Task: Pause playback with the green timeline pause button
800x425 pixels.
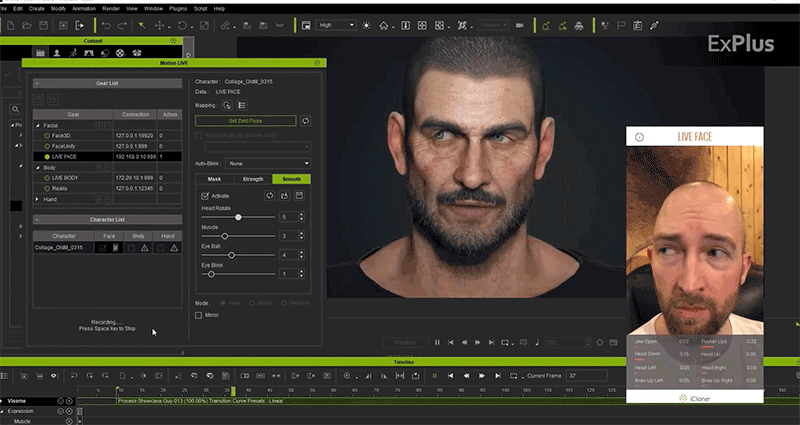Action: [435, 376]
